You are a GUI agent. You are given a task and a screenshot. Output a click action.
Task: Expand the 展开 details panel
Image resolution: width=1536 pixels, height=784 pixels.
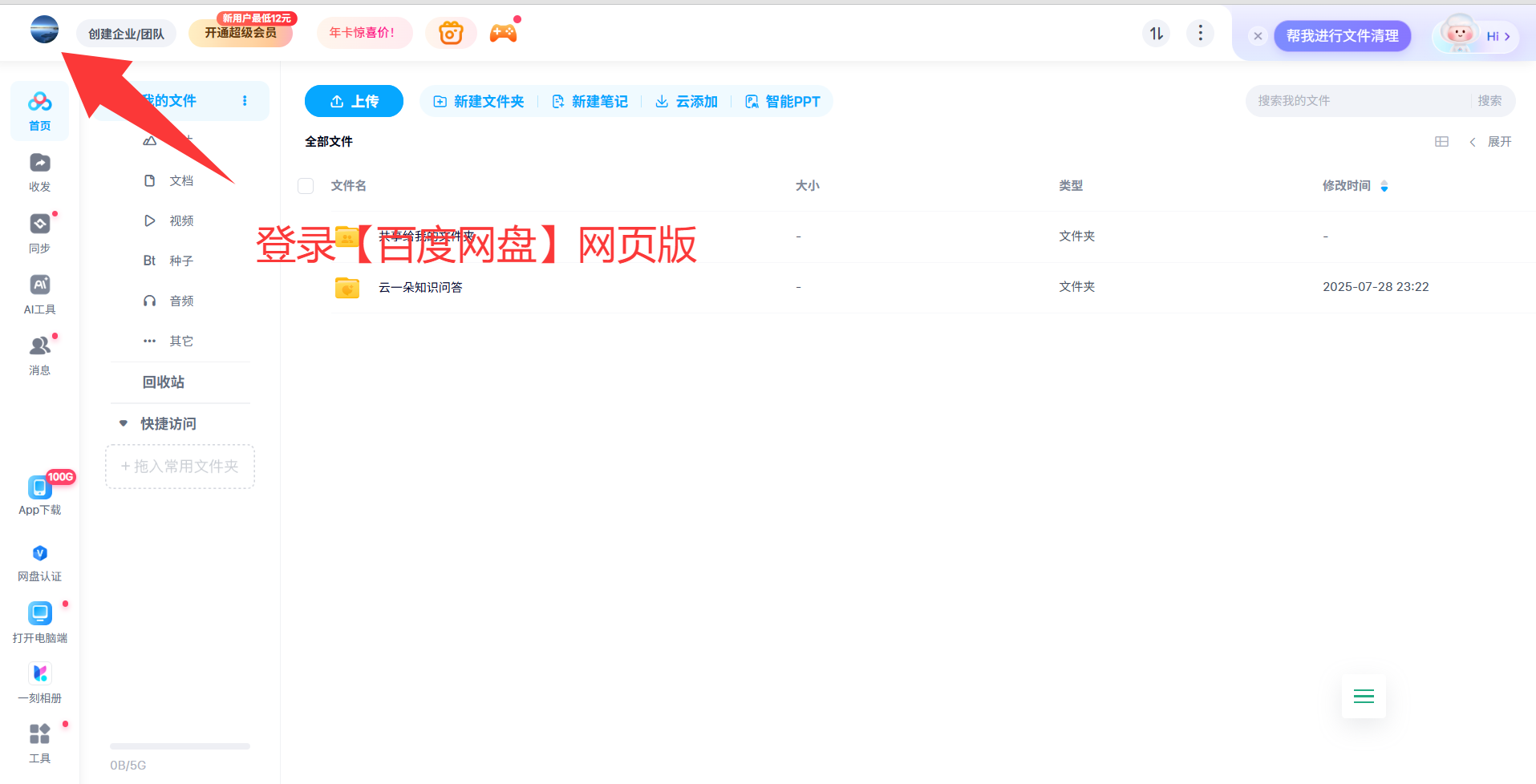pos(1491,142)
